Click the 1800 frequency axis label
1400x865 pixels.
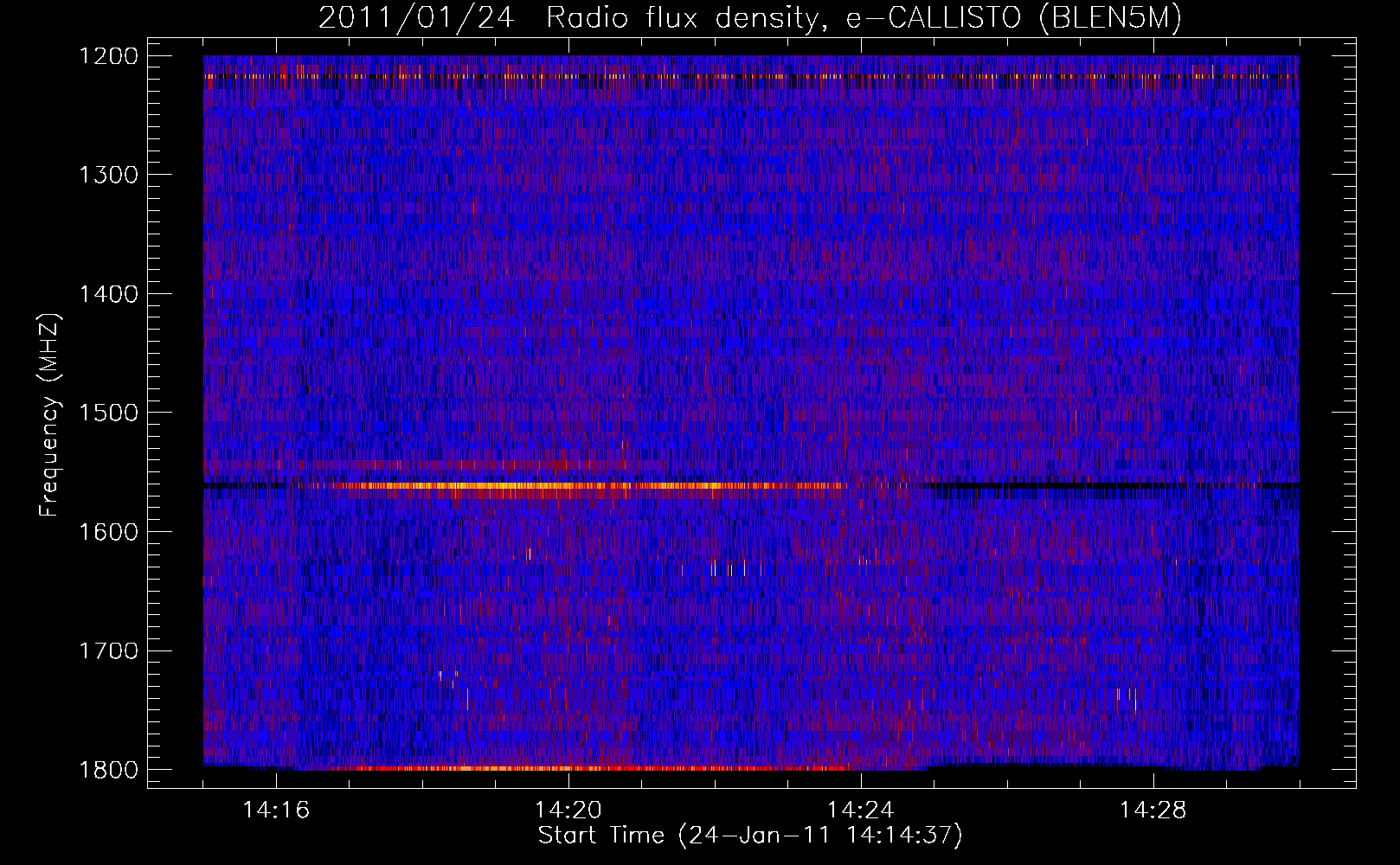[x=108, y=769]
